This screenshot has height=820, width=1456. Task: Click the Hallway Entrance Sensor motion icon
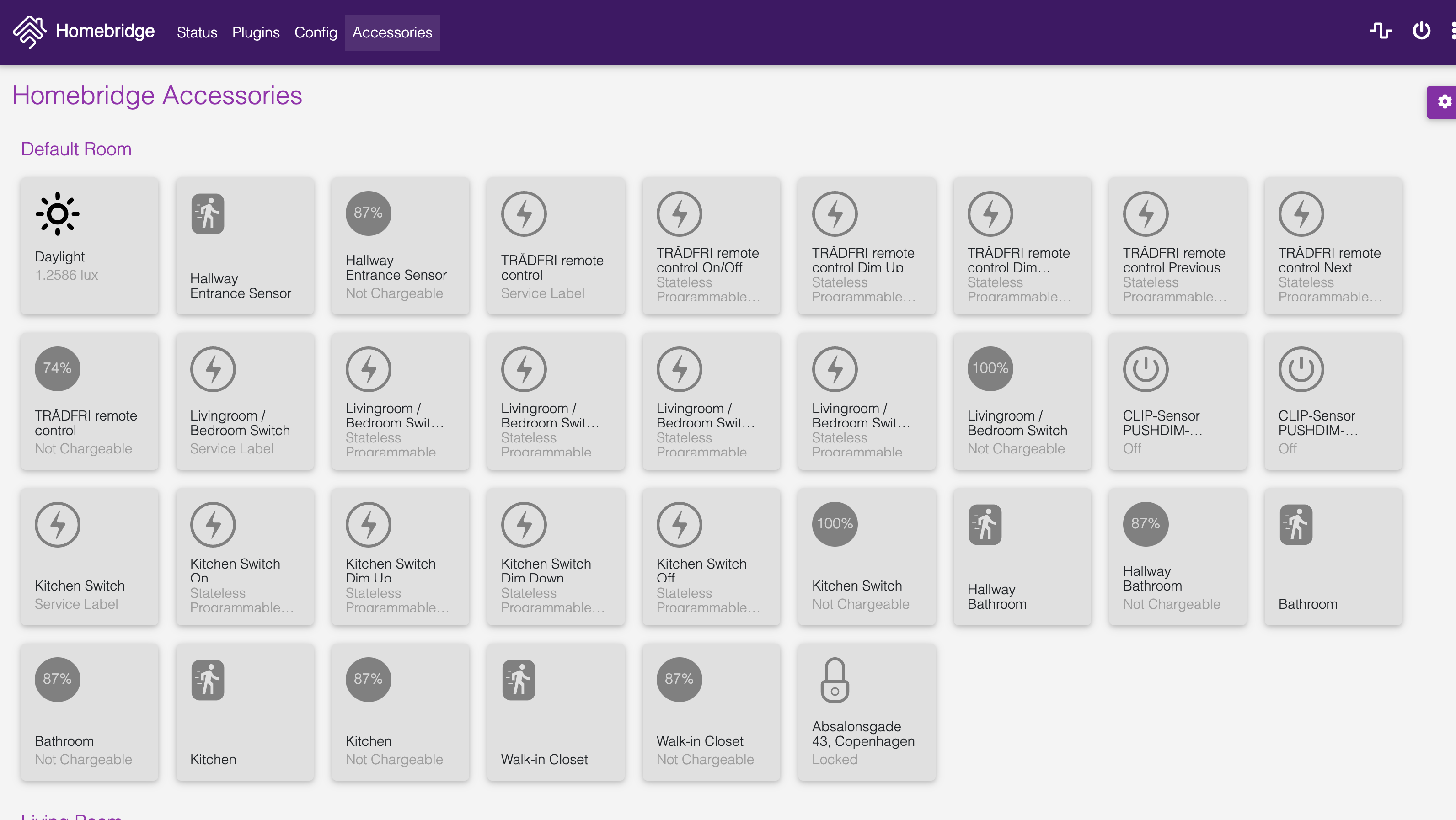[208, 213]
